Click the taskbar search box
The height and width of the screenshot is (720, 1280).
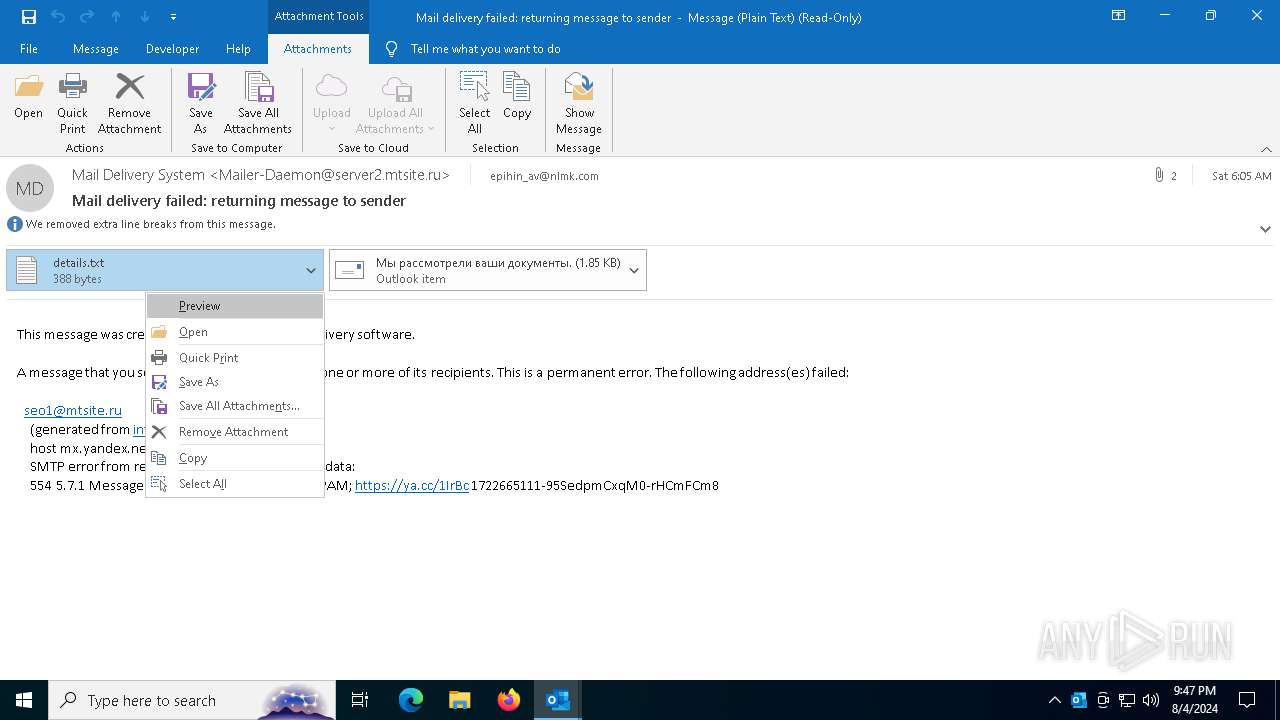pos(192,700)
